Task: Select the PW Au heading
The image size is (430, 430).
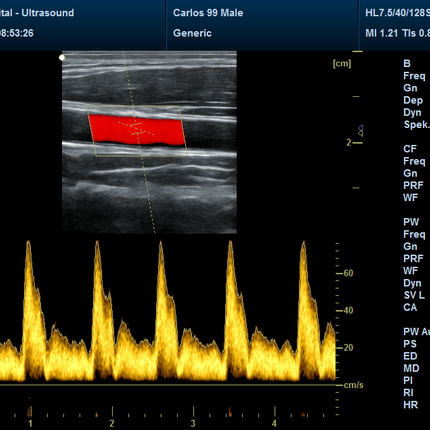Action: pyautogui.click(x=416, y=332)
